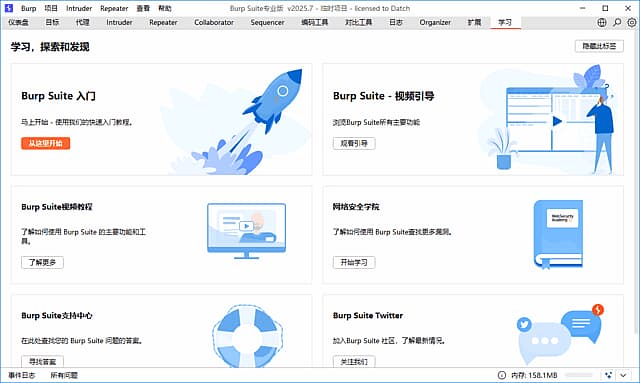Switch to the 目标 tab
Image resolution: width=640 pixels, height=383 pixels.
pos(52,22)
